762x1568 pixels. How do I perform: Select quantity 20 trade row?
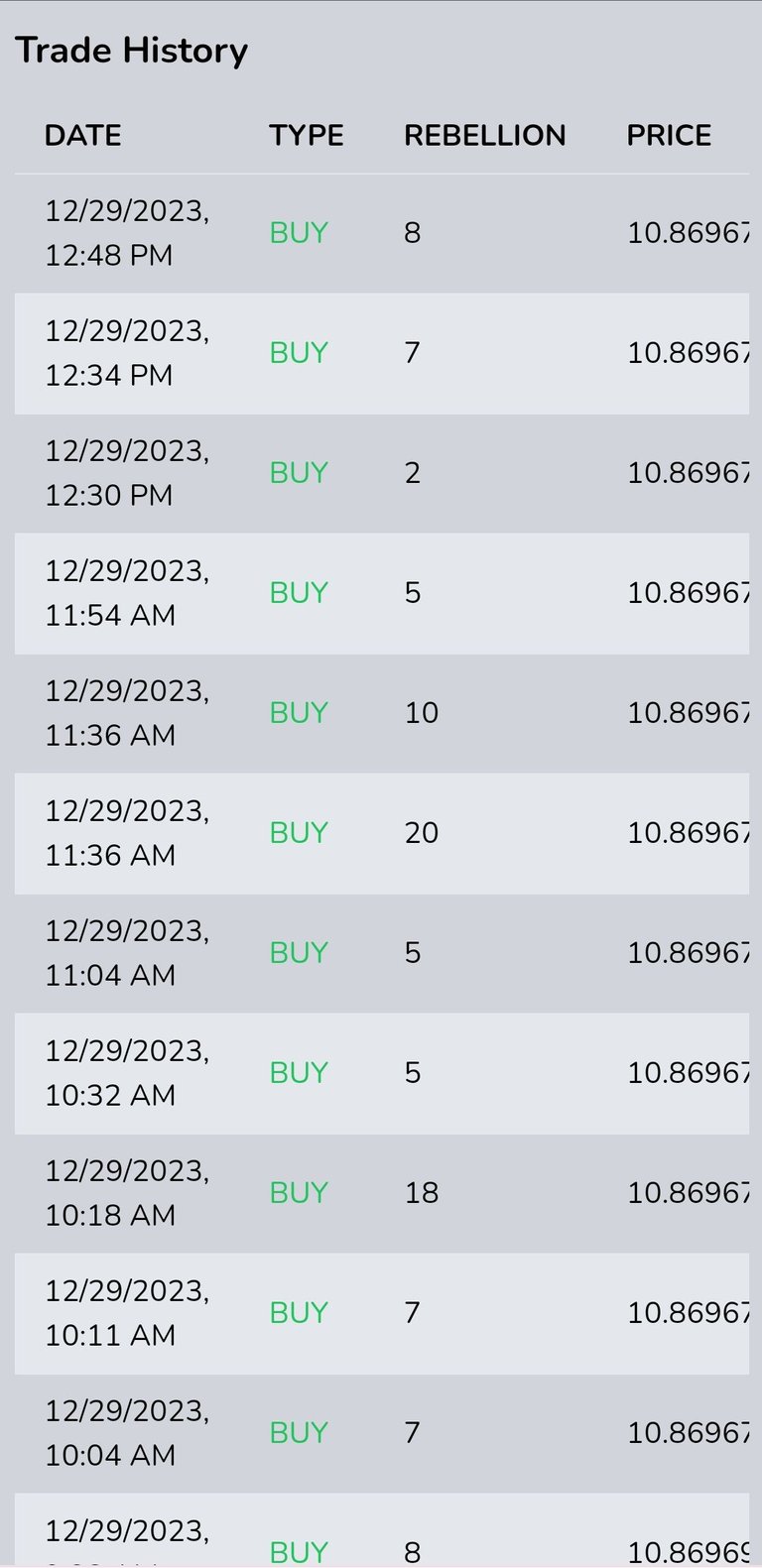[x=382, y=833]
